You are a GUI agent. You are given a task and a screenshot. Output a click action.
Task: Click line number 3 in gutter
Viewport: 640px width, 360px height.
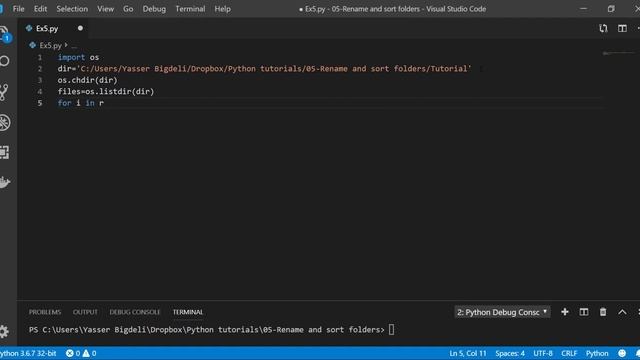pyautogui.click(x=40, y=80)
